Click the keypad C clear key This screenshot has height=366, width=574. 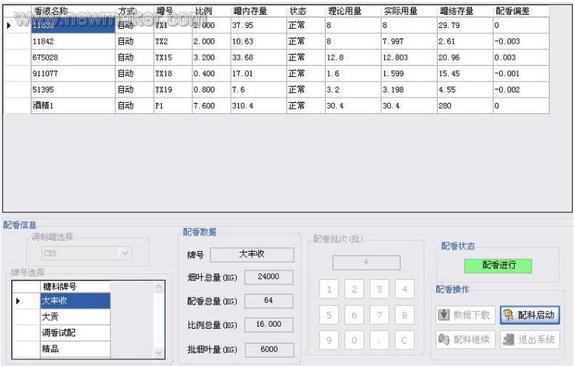[405, 340]
